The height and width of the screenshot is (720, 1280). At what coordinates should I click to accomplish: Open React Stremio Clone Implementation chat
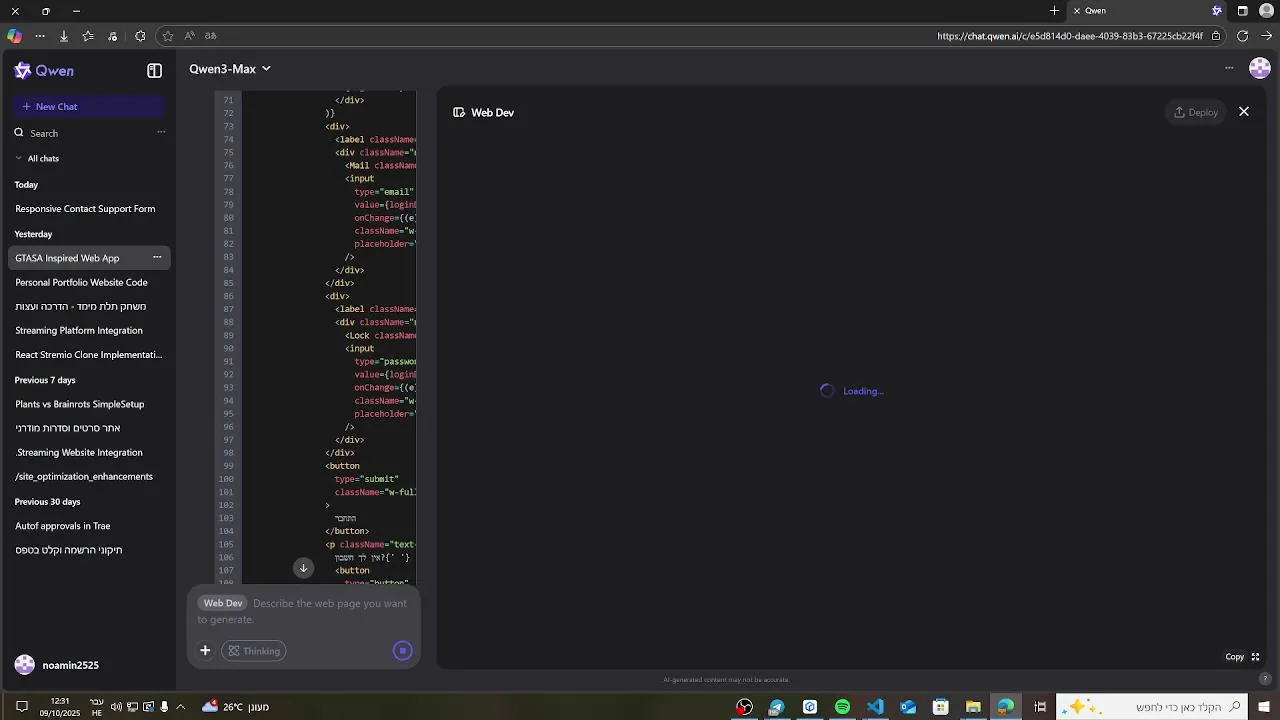[88, 355]
